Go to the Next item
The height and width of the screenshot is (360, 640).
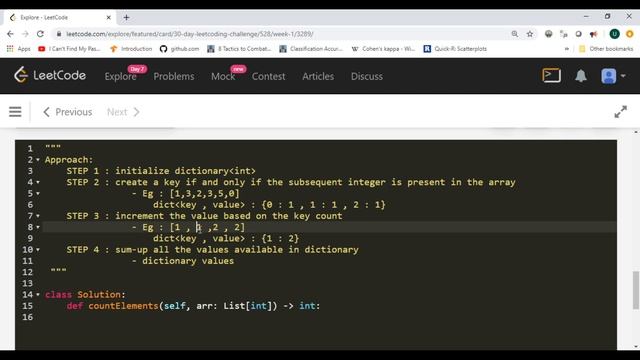(x=123, y=112)
